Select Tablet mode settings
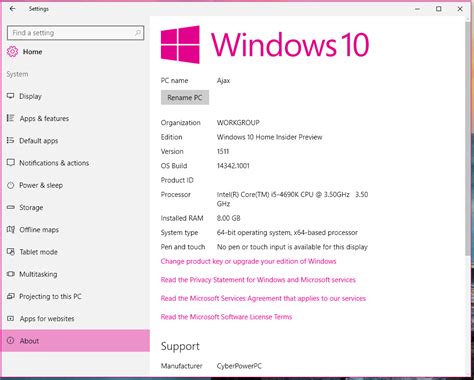 (75, 252)
